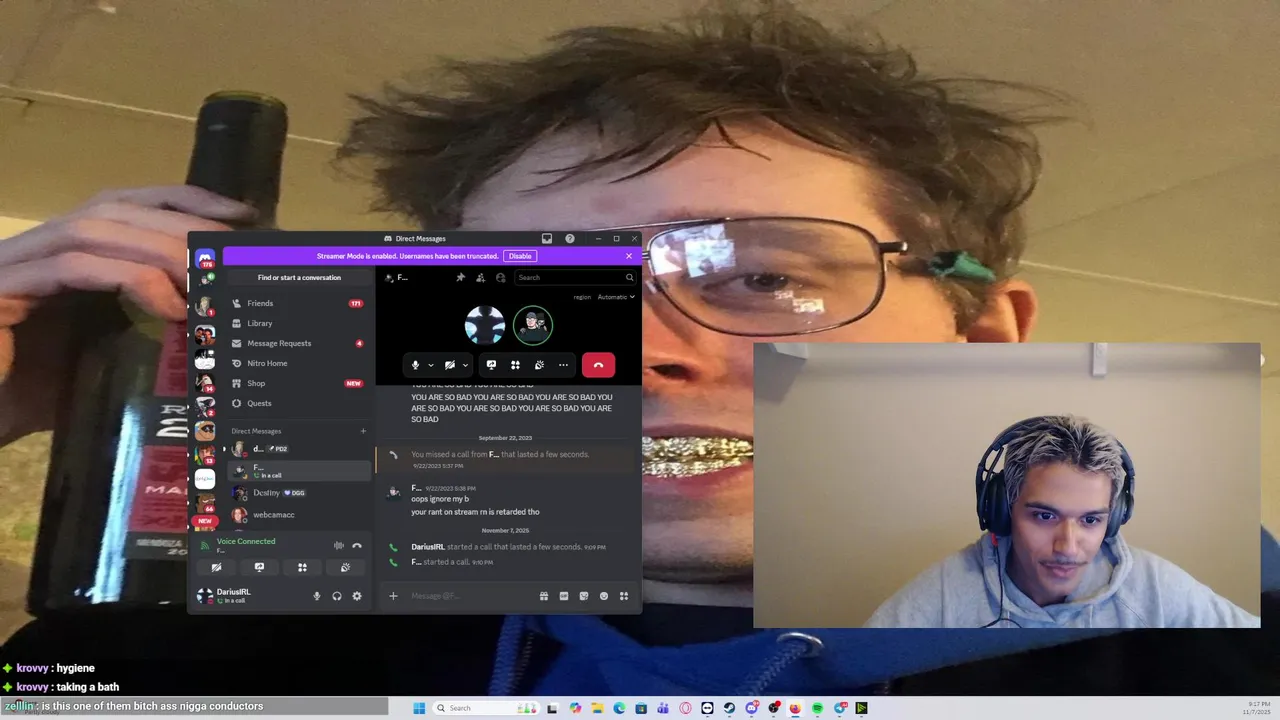Open soundboard button in voice panel
The image size is (1280, 720).
[345, 567]
